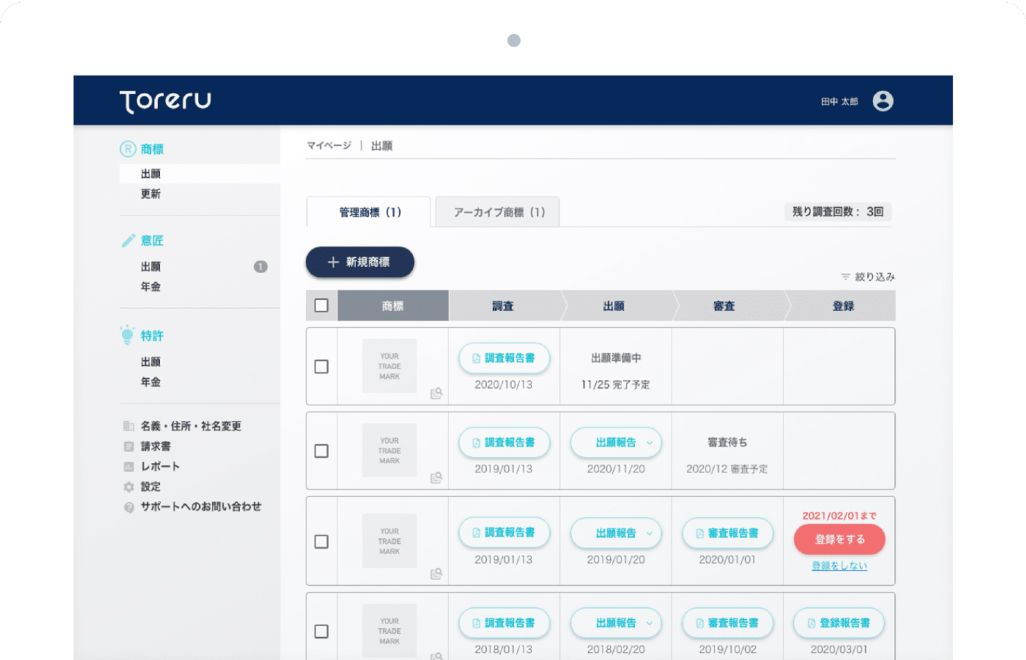Click the red 登録をする button
Viewport: 1026px width, 660px height.
point(840,540)
